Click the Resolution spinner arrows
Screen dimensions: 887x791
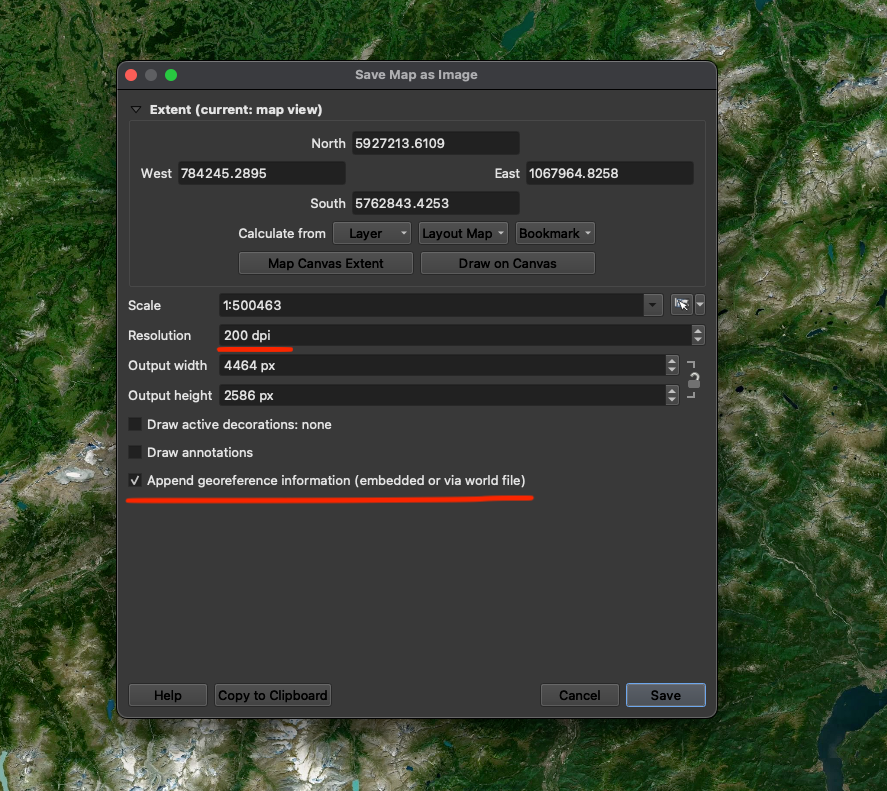[x=697, y=336]
